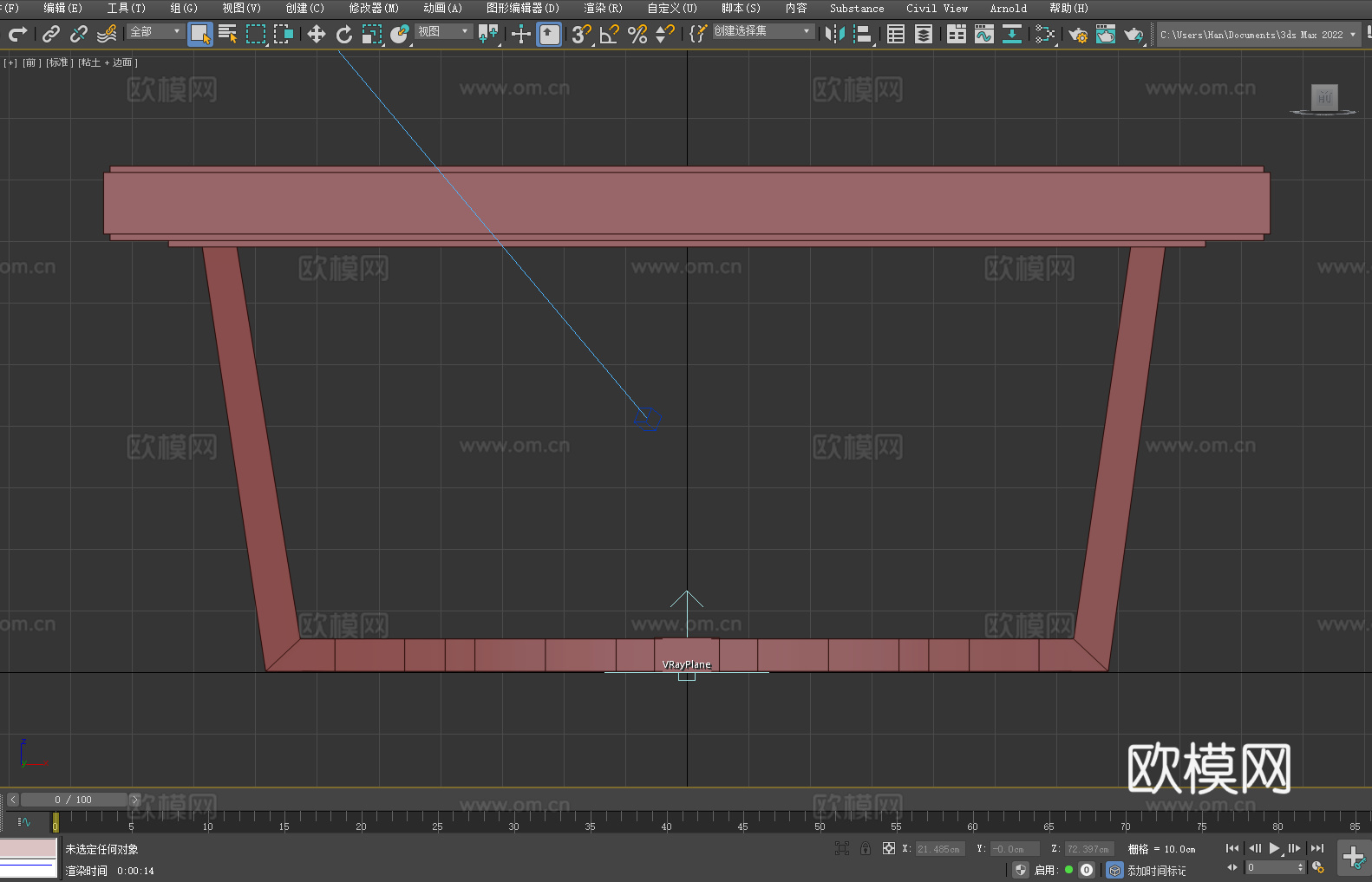Toggle Angle Snap on the toolbar
Screen dimensions: 1372x882
coord(610,34)
